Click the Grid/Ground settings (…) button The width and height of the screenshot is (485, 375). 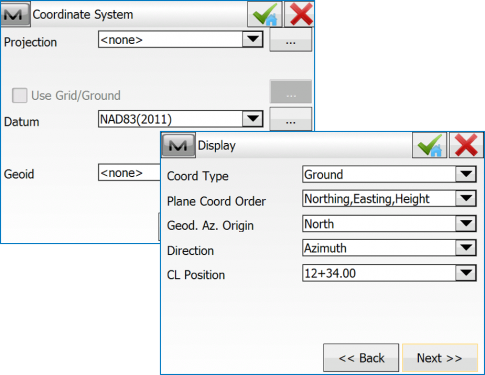coord(291,92)
